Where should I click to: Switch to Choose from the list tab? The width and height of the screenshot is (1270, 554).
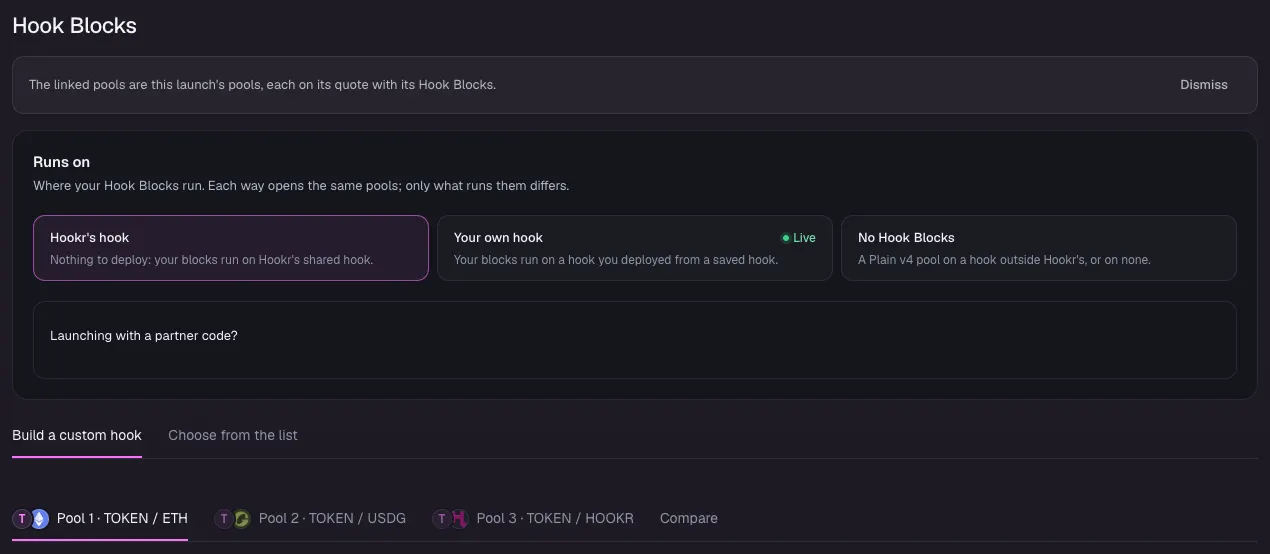(x=233, y=435)
